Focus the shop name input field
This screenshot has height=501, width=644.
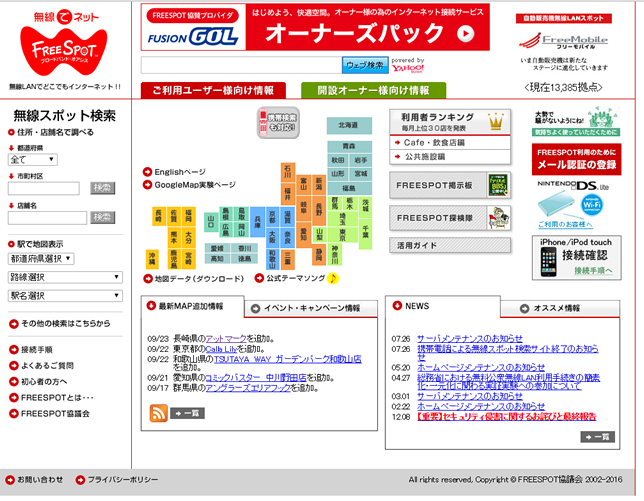(47, 218)
